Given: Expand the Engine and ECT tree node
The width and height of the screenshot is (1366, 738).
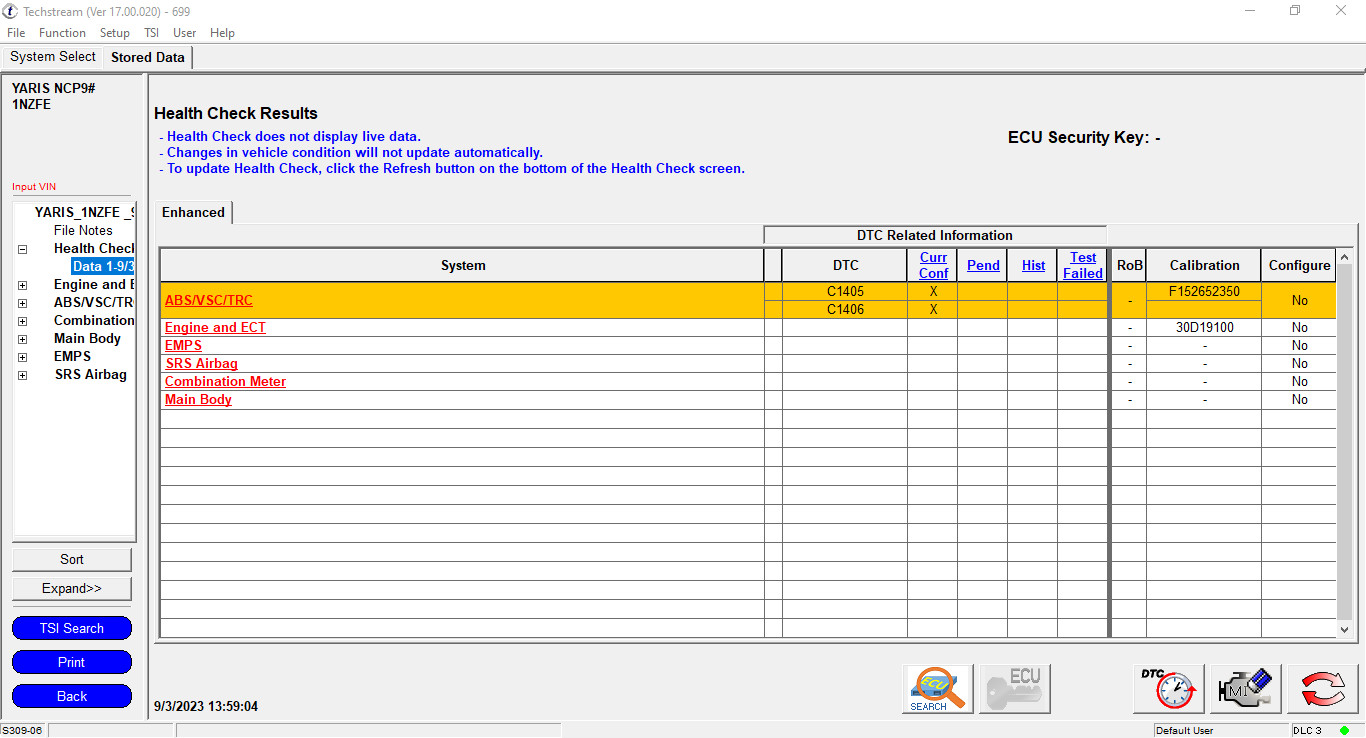Looking at the screenshot, I should (x=22, y=285).
